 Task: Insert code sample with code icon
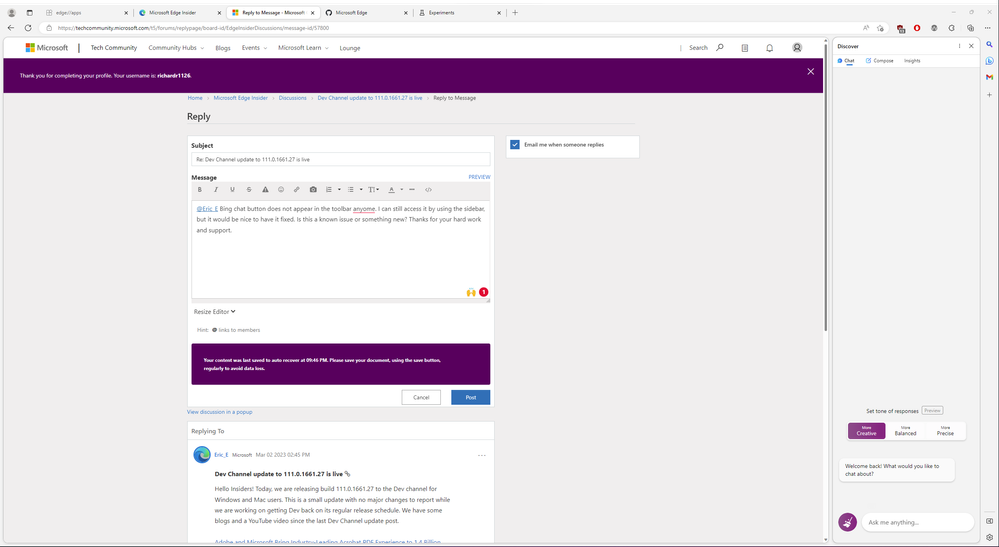pyautogui.click(x=428, y=190)
